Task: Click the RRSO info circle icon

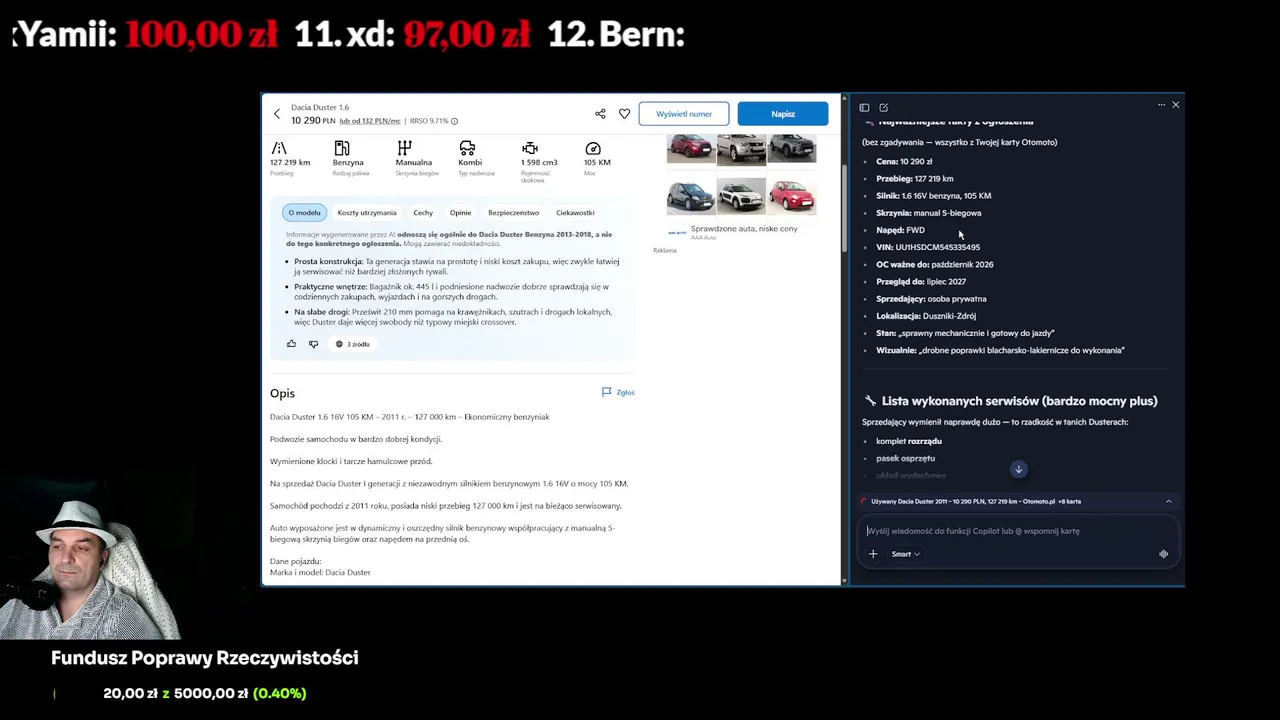Action: 454,121
